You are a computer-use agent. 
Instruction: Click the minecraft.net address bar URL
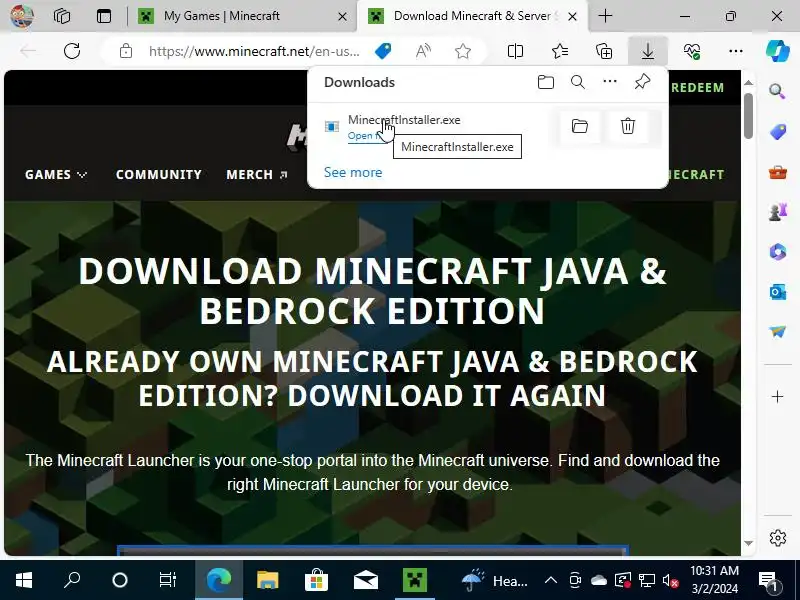254,51
